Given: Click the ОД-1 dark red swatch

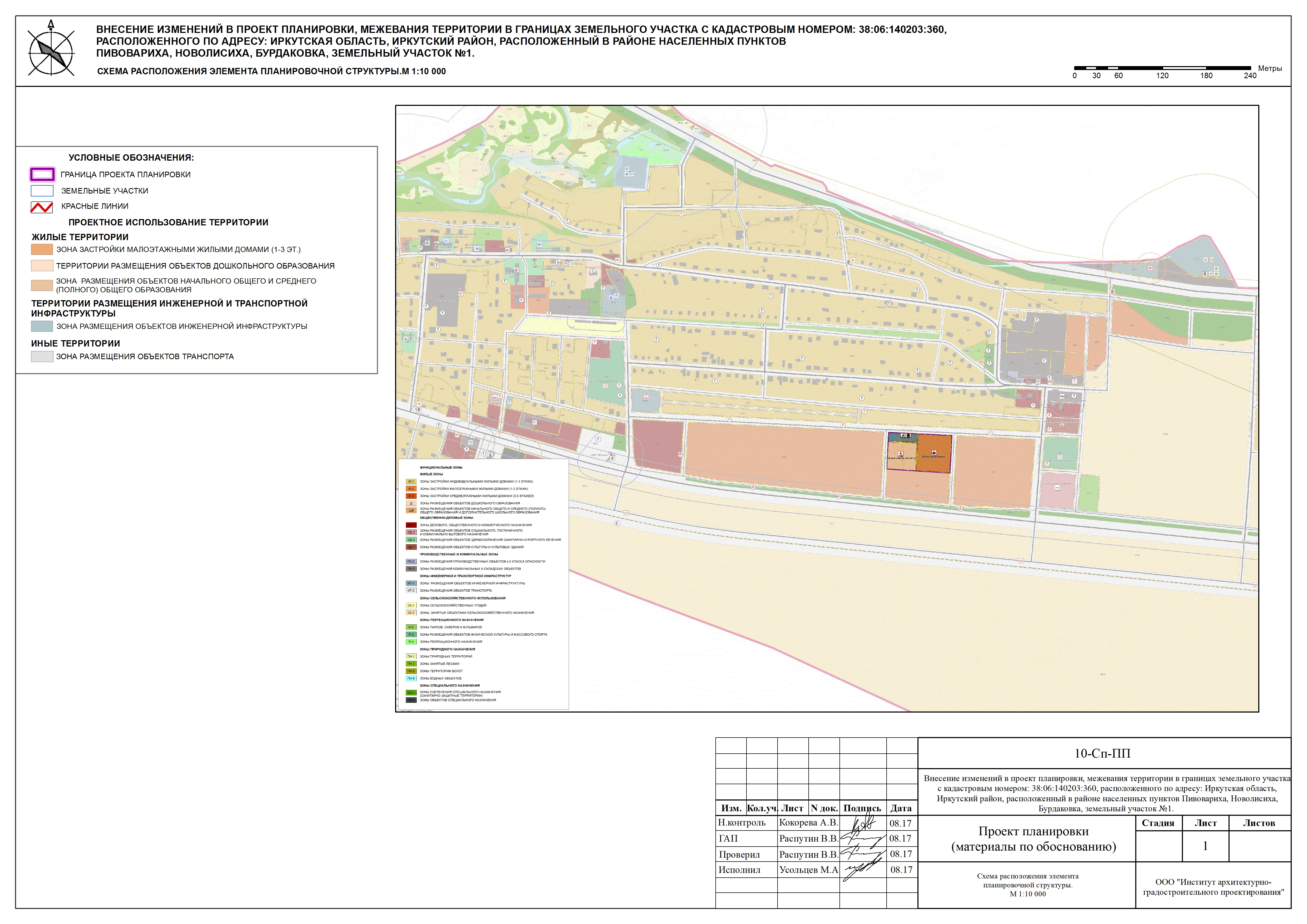Looking at the screenshot, I should (411, 525).
